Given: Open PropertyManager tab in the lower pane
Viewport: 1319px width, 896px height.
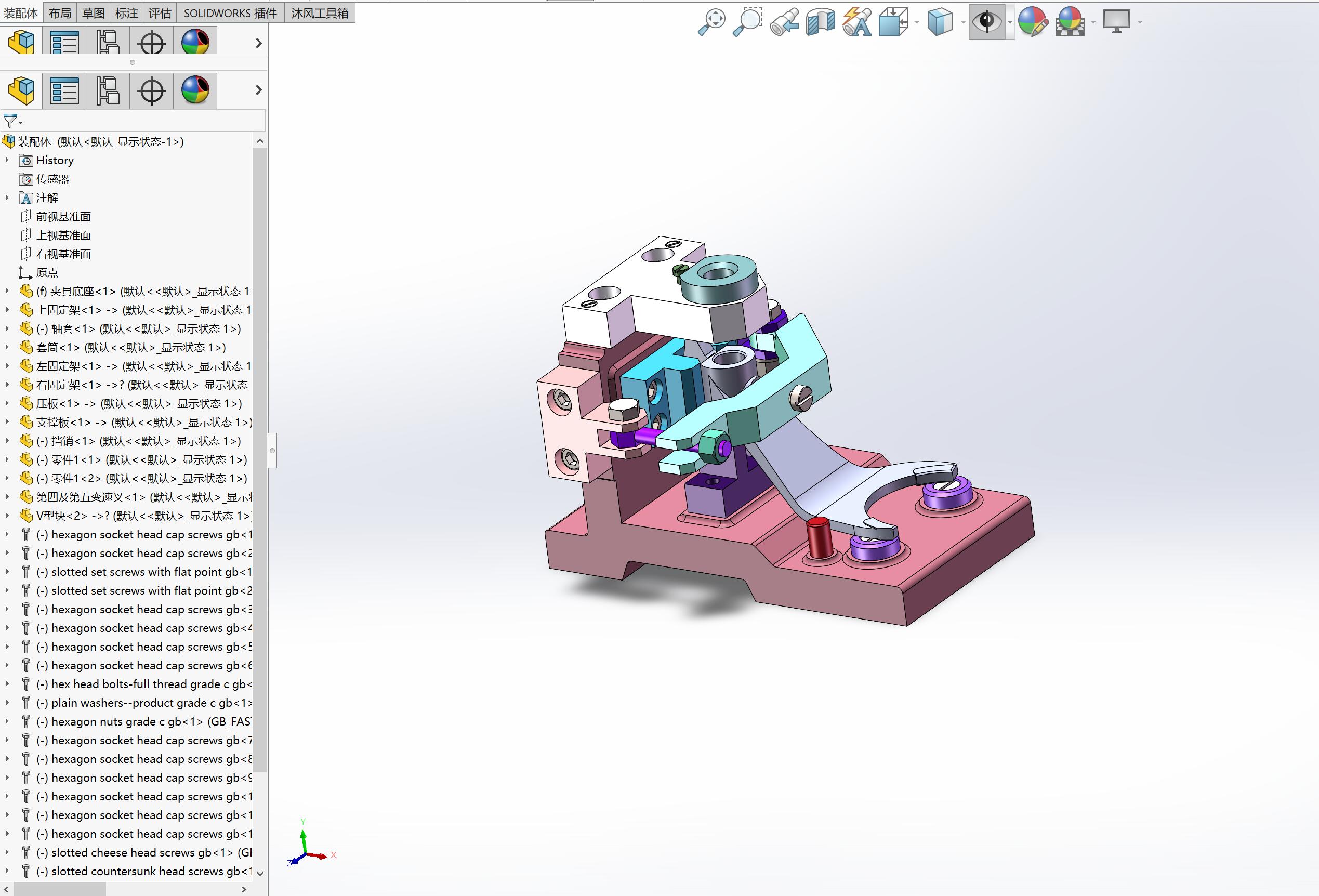Looking at the screenshot, I should (64, 91).
